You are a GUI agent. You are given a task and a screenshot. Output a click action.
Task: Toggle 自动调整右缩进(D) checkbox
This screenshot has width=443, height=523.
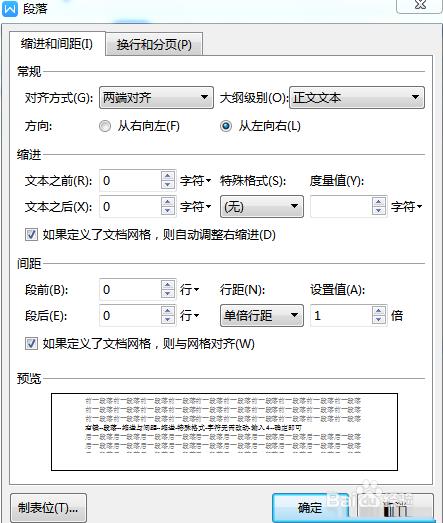coord(31,234)
